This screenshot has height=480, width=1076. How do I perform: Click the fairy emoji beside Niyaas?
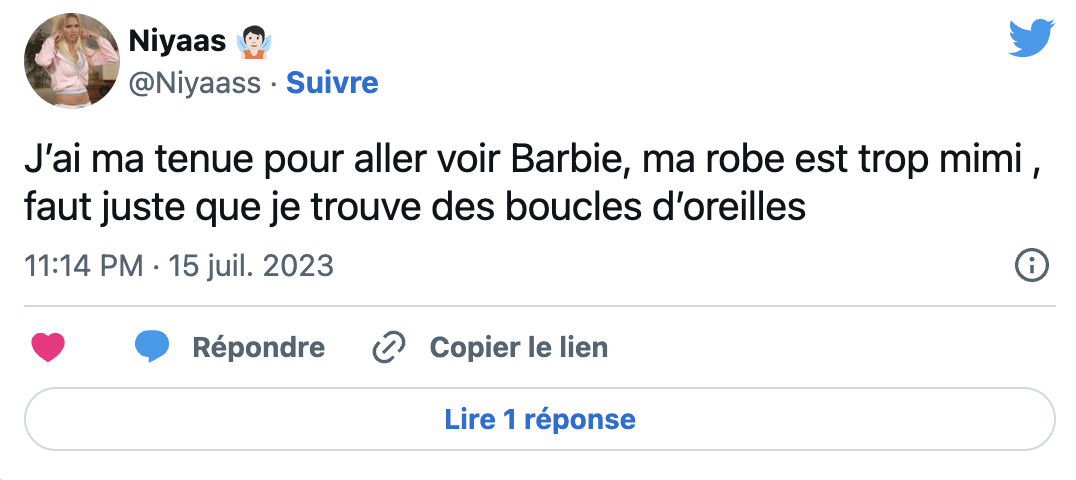[x=256, y=41]
